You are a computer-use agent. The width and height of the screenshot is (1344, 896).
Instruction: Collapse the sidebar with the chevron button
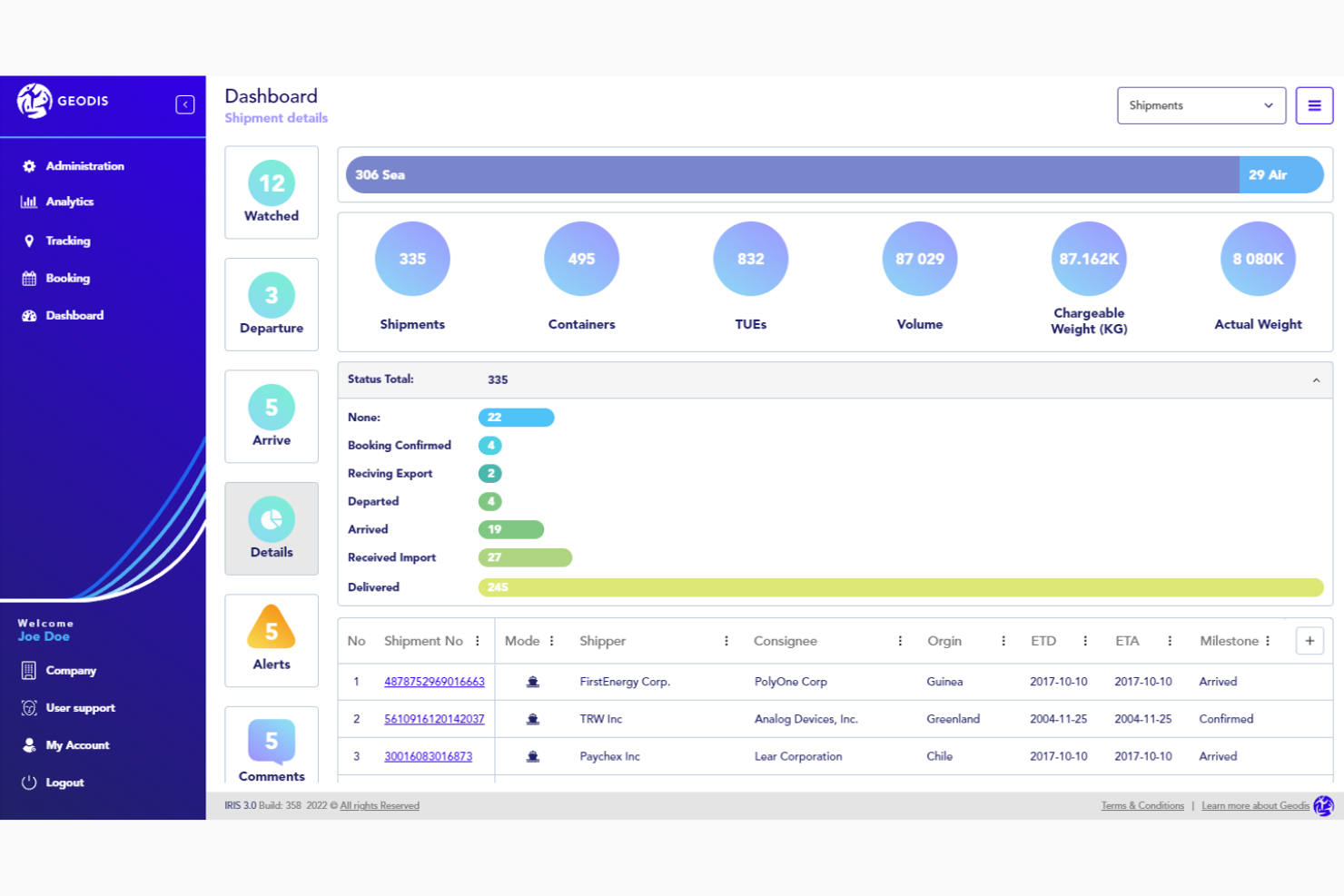coord(185,104)
